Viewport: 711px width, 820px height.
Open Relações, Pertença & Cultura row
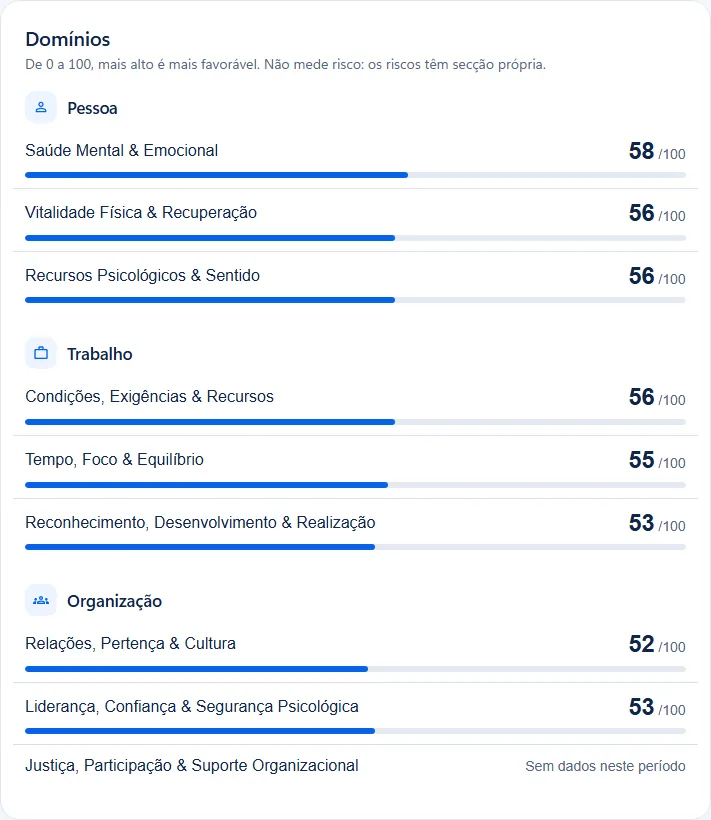click(356, 651)
